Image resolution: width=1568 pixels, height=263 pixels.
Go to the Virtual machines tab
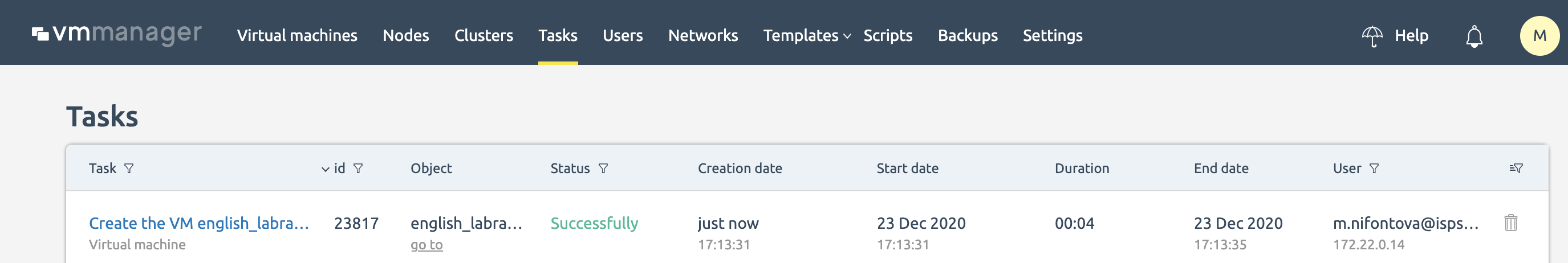pyautogui.click(x=297, y=35)
